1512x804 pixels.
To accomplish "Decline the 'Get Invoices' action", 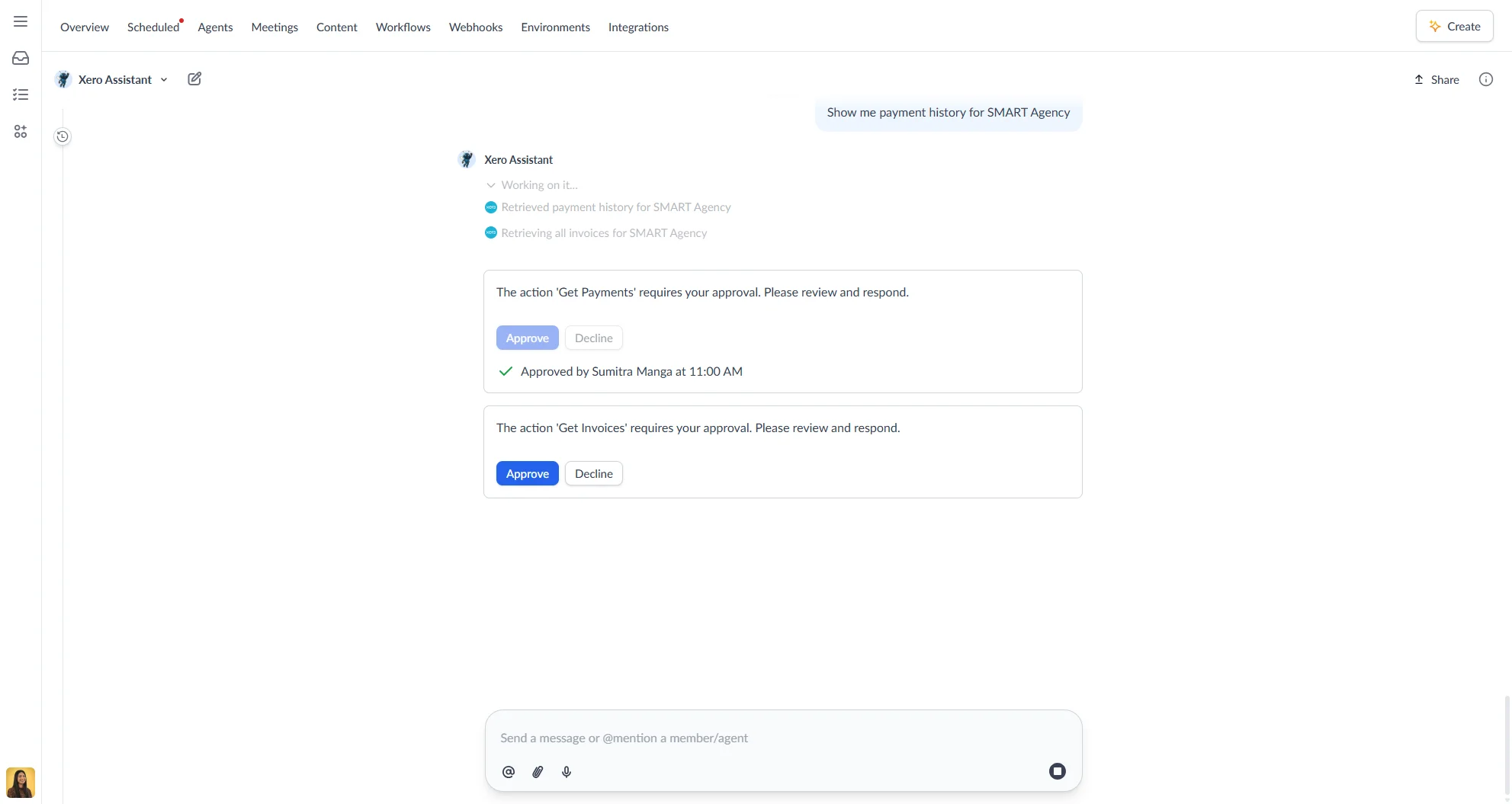I will point(593,473).
